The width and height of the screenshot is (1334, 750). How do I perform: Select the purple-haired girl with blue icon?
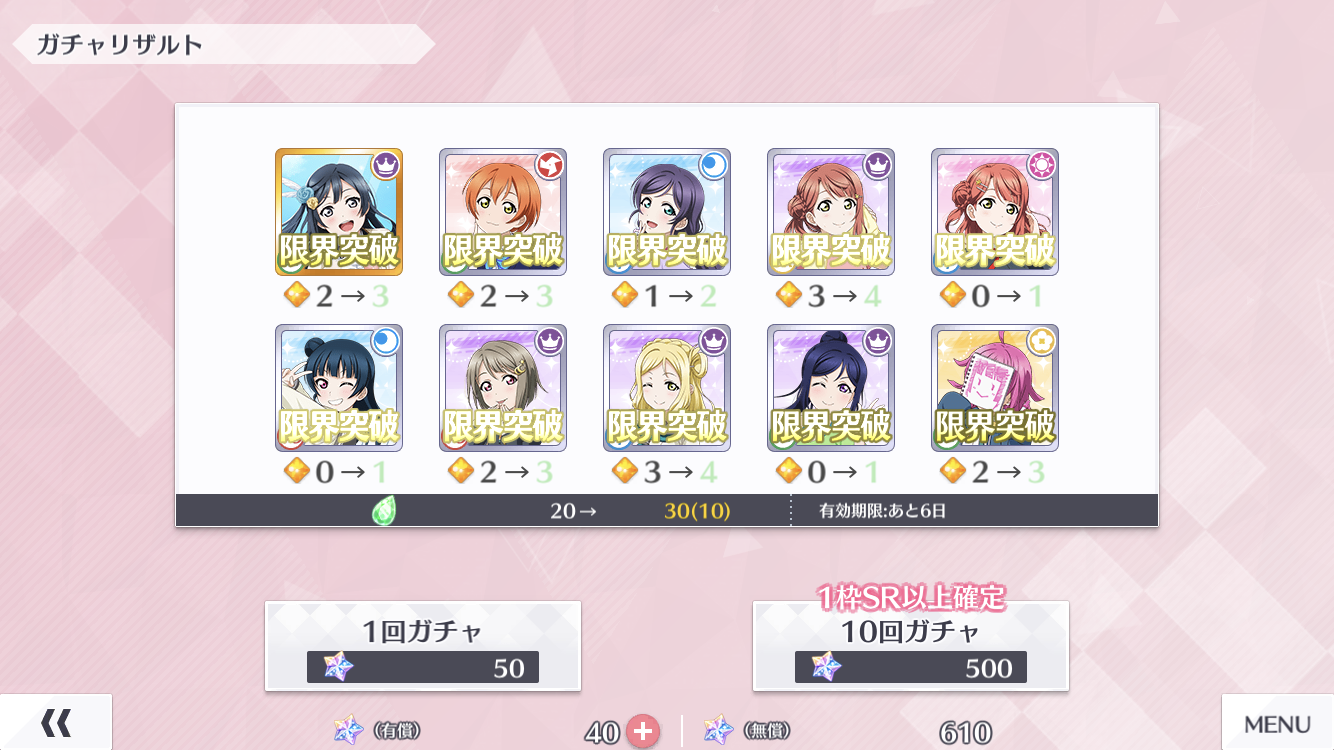click(x=667, y=212)
